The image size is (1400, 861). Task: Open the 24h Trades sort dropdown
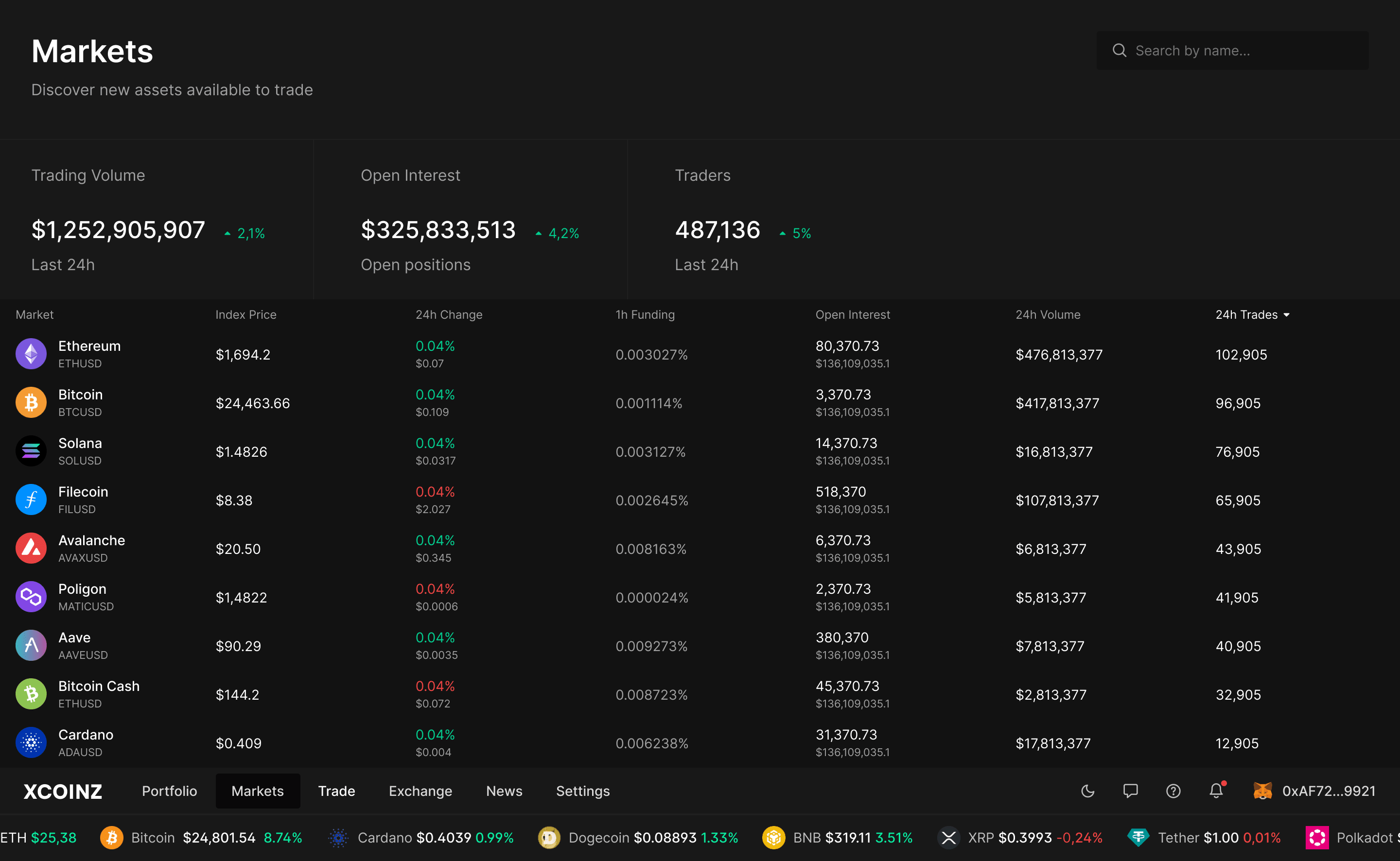pos(1253,314)
